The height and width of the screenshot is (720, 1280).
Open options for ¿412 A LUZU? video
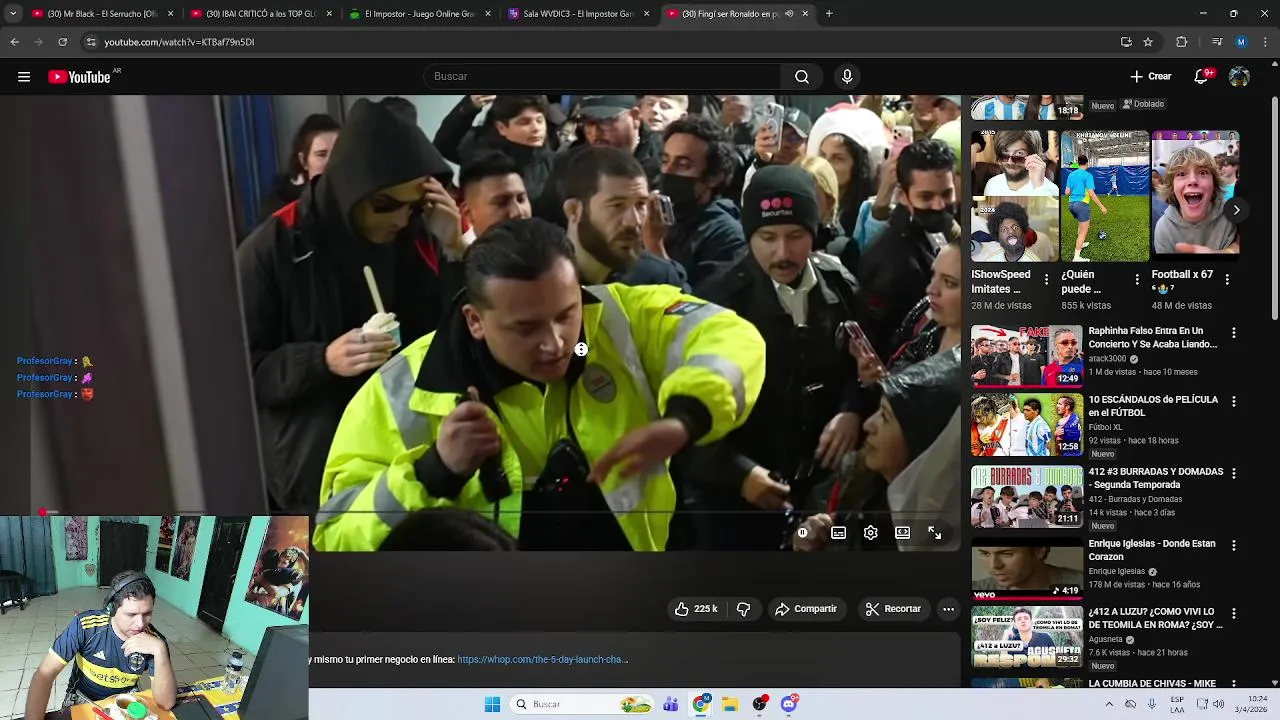(1233, 614)
